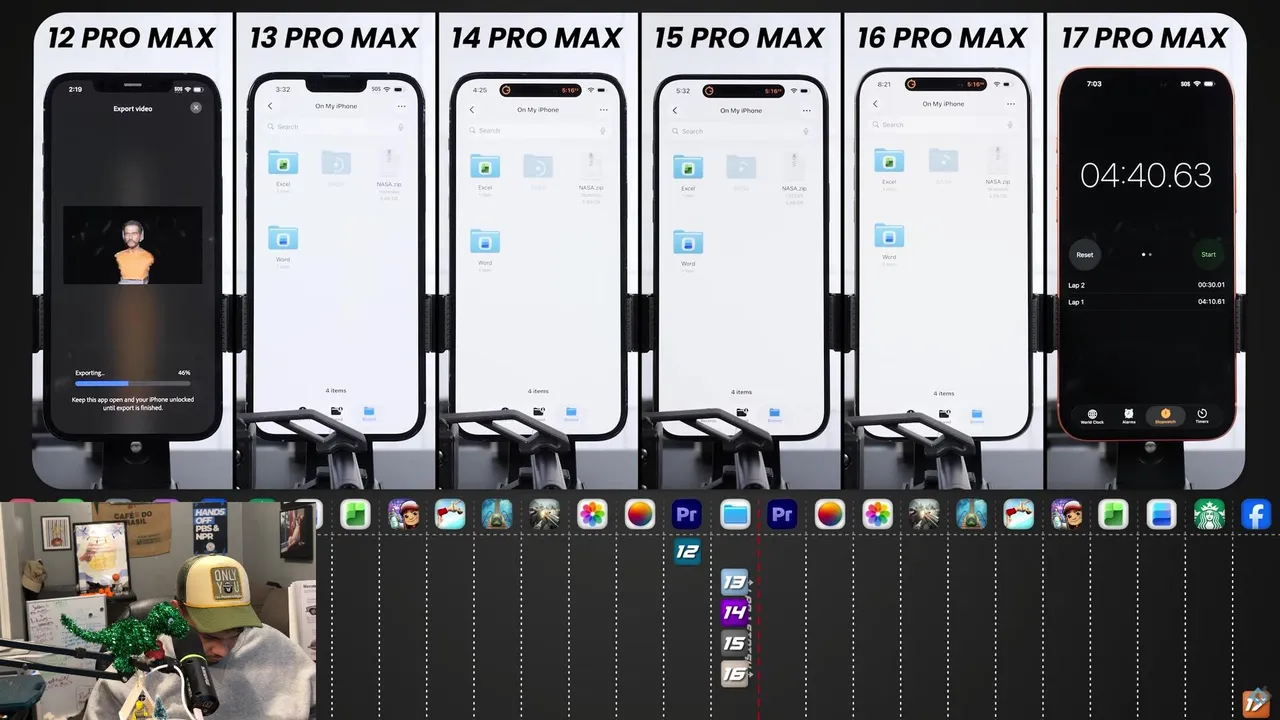
Task: Click the '4 items' label on 16 Pro Max
Action: tap(943, 394)
